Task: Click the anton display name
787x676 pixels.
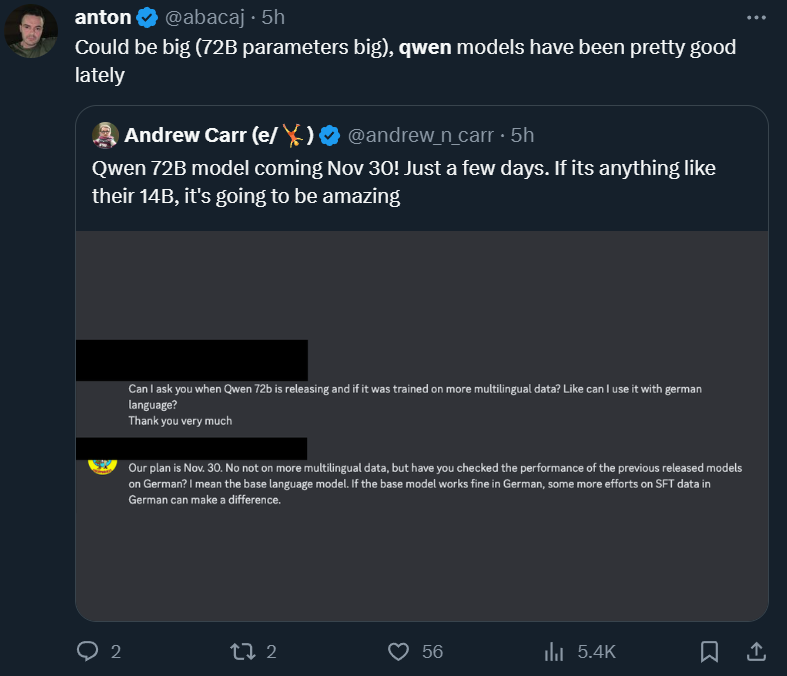Action: tap(102, 18)
